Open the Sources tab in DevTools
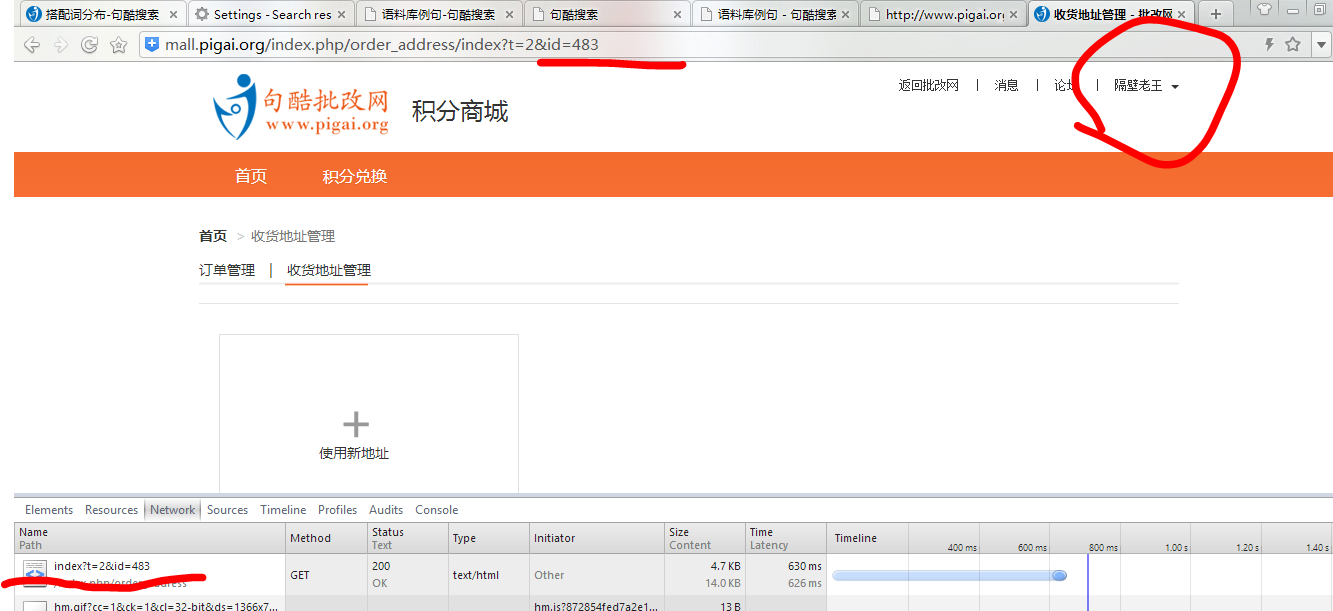This screenshot has height=611, width=1333. click(x=228, y=510)
